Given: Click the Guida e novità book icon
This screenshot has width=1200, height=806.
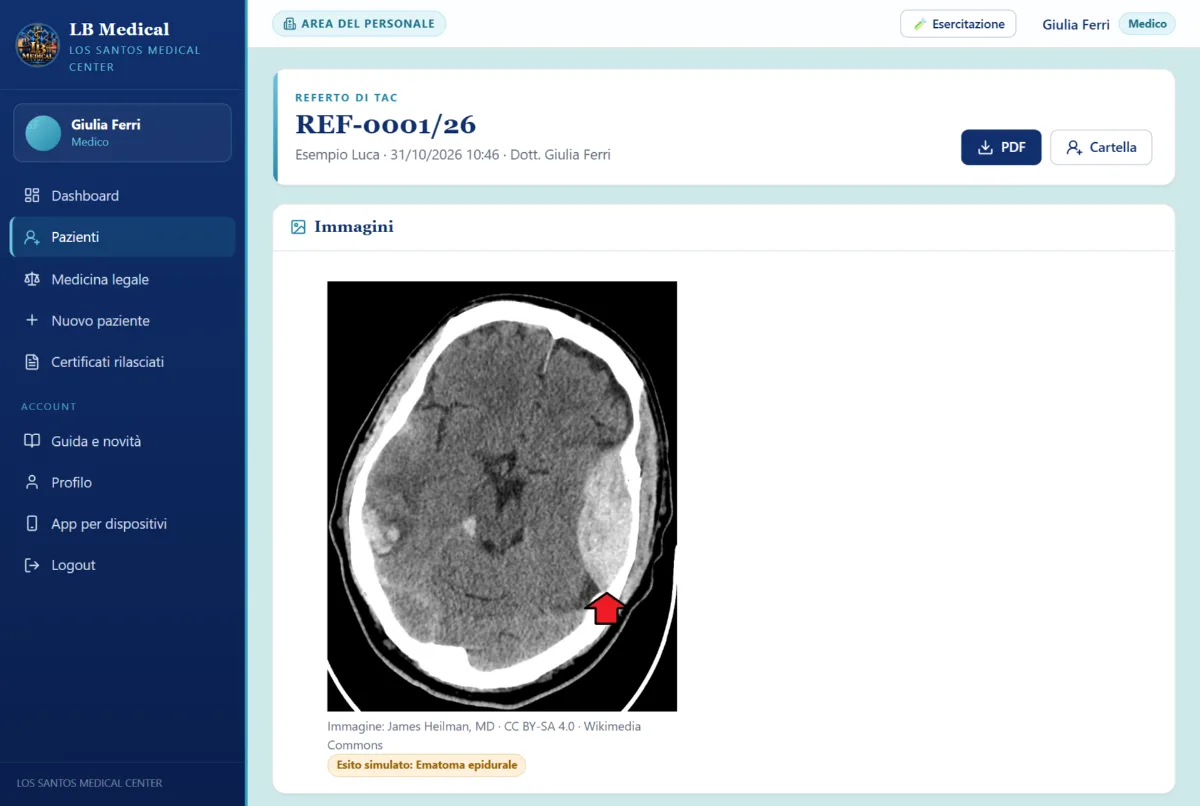Looking at the screenshot, I should pyautogui.click(x=32, y=441).
